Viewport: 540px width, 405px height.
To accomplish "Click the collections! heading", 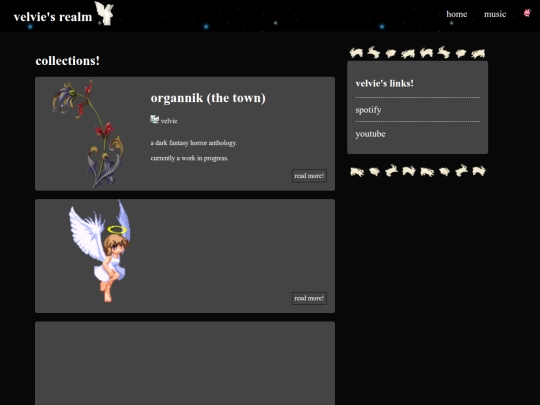I will (x=68, y=61).
